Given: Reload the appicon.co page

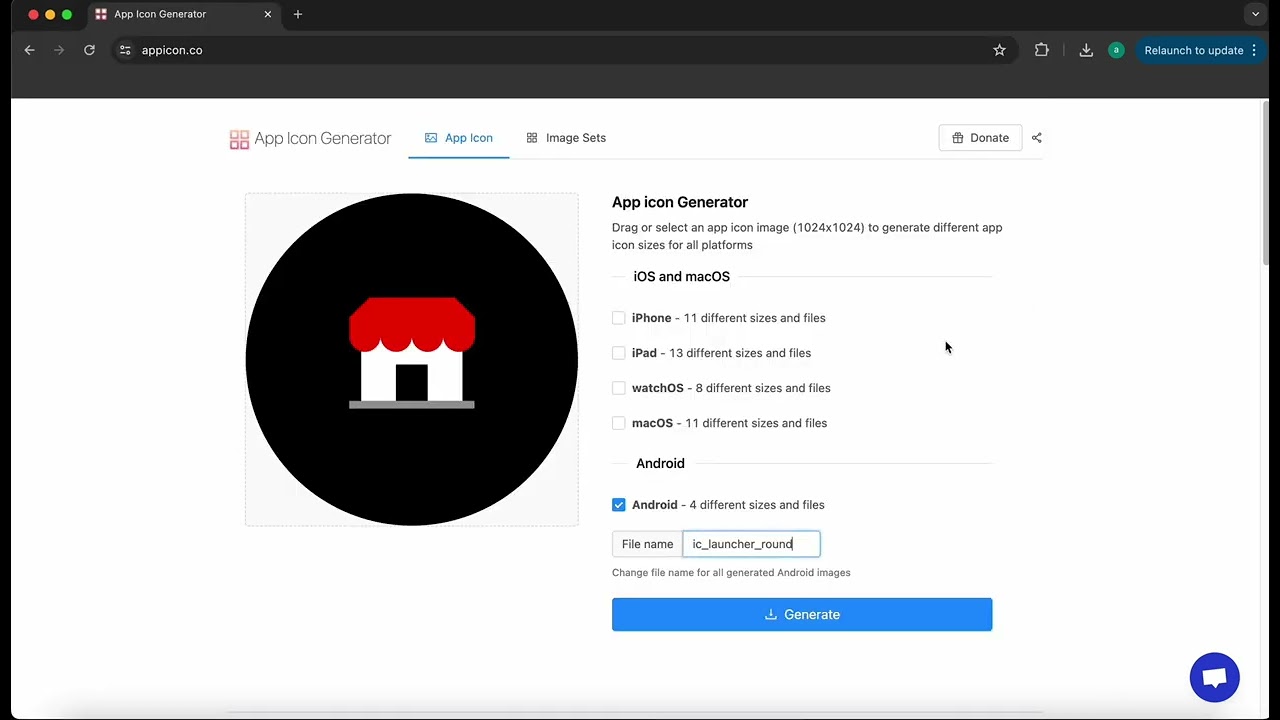Looking at the screenshot, I should [89, 50].
